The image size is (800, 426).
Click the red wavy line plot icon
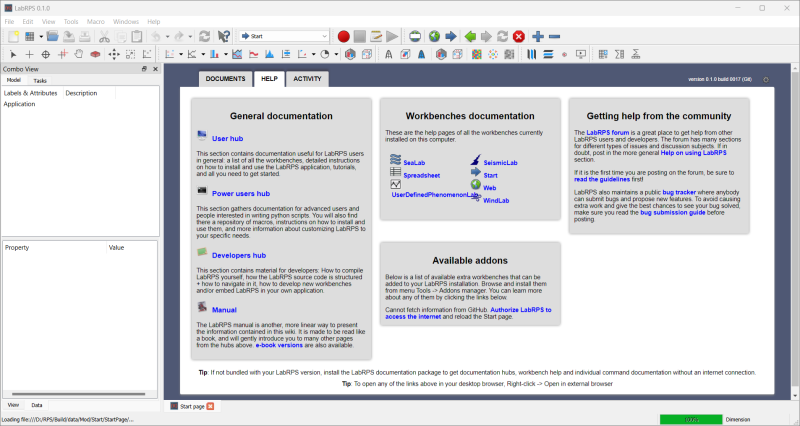(253, 54)
